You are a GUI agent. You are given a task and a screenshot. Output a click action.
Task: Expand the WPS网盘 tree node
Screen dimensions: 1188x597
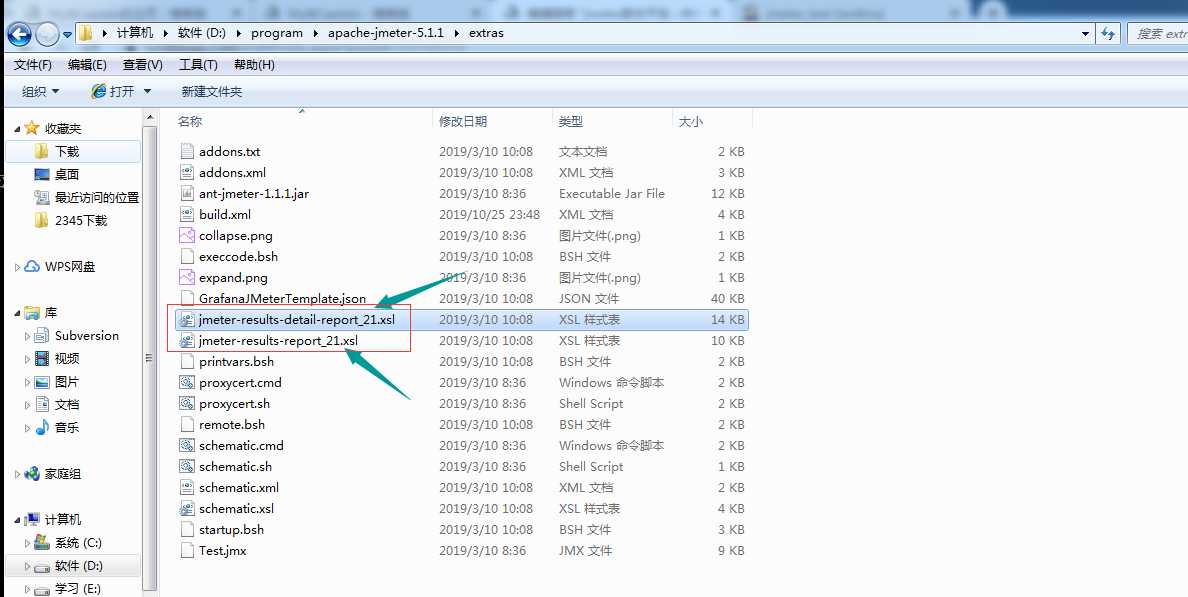tap(17, 267)
